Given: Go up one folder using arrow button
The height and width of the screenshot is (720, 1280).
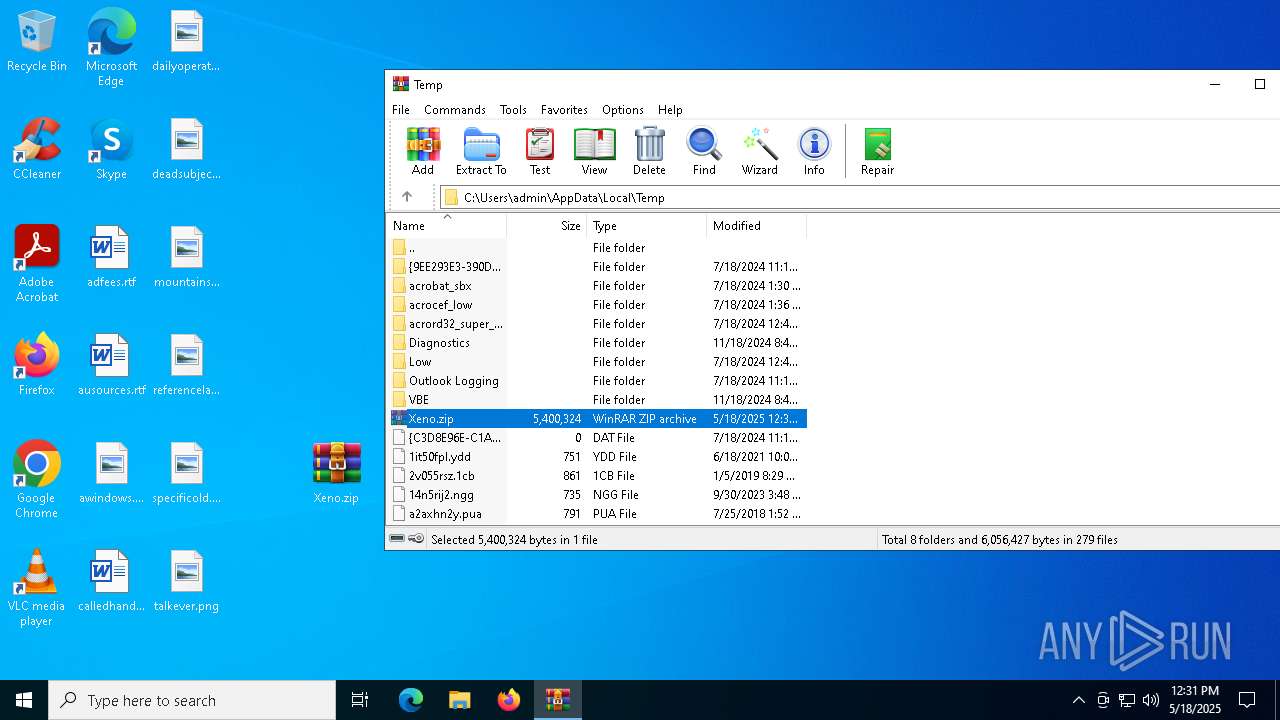Looking at the screenshot, I should click(407, 197).
